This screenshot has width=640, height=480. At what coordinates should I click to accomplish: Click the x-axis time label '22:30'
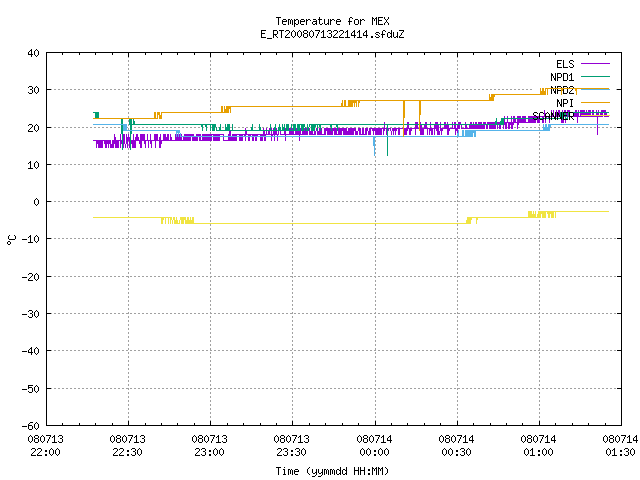click(x=127, y=452)
